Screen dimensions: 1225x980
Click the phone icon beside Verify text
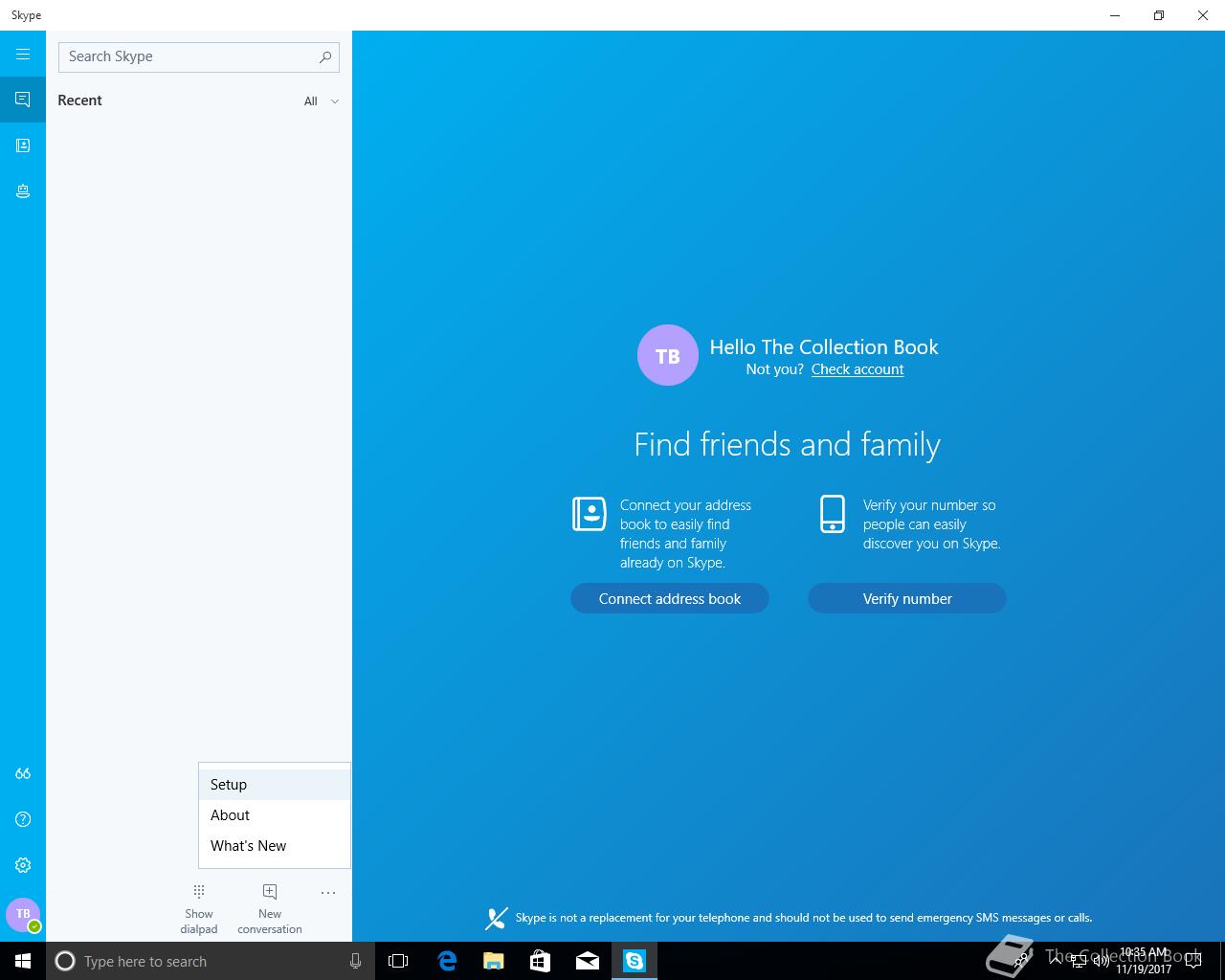[833, 514]
